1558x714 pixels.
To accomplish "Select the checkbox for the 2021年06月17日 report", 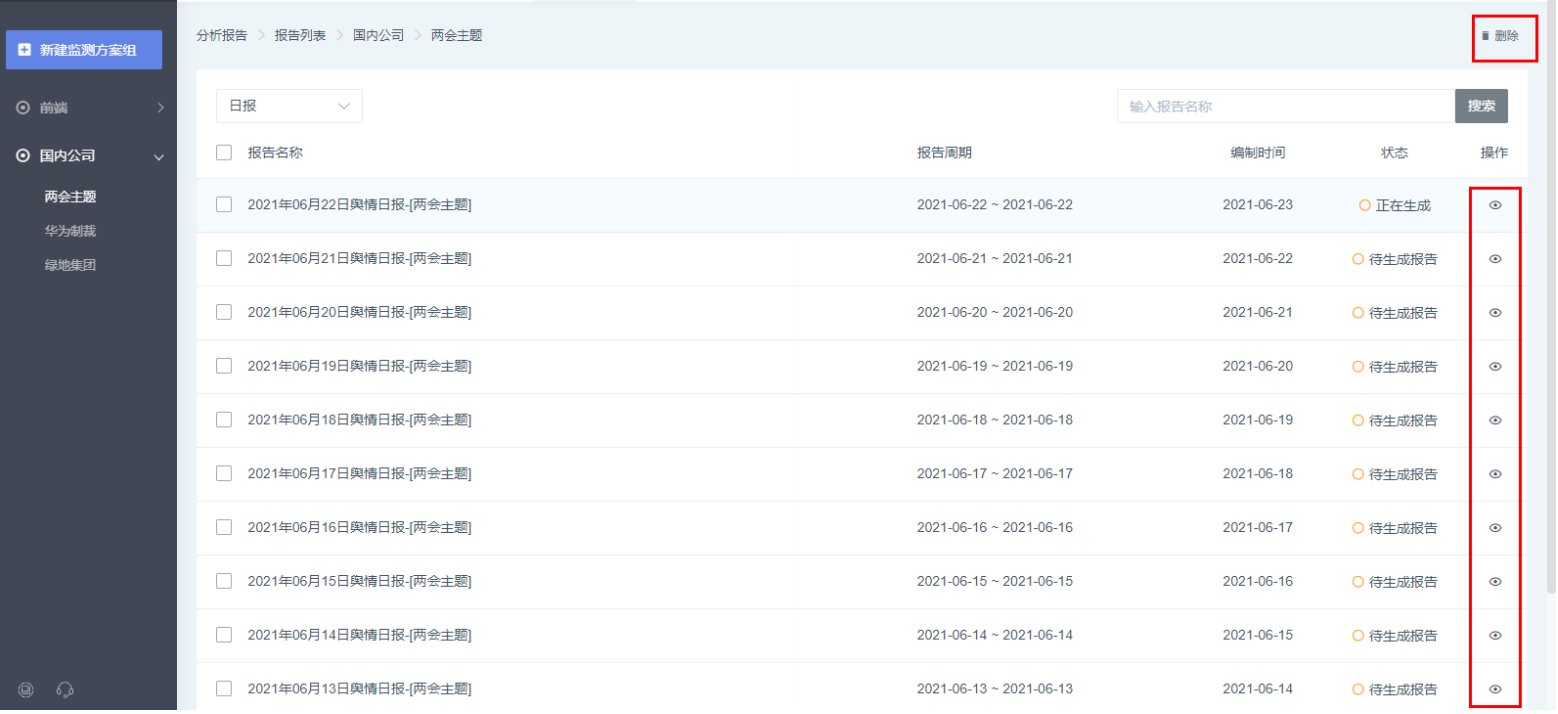I will pos(224,473).
